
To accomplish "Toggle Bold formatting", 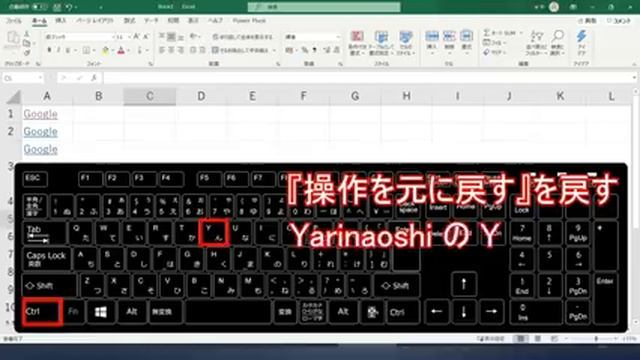I will (x=49, y=50).
